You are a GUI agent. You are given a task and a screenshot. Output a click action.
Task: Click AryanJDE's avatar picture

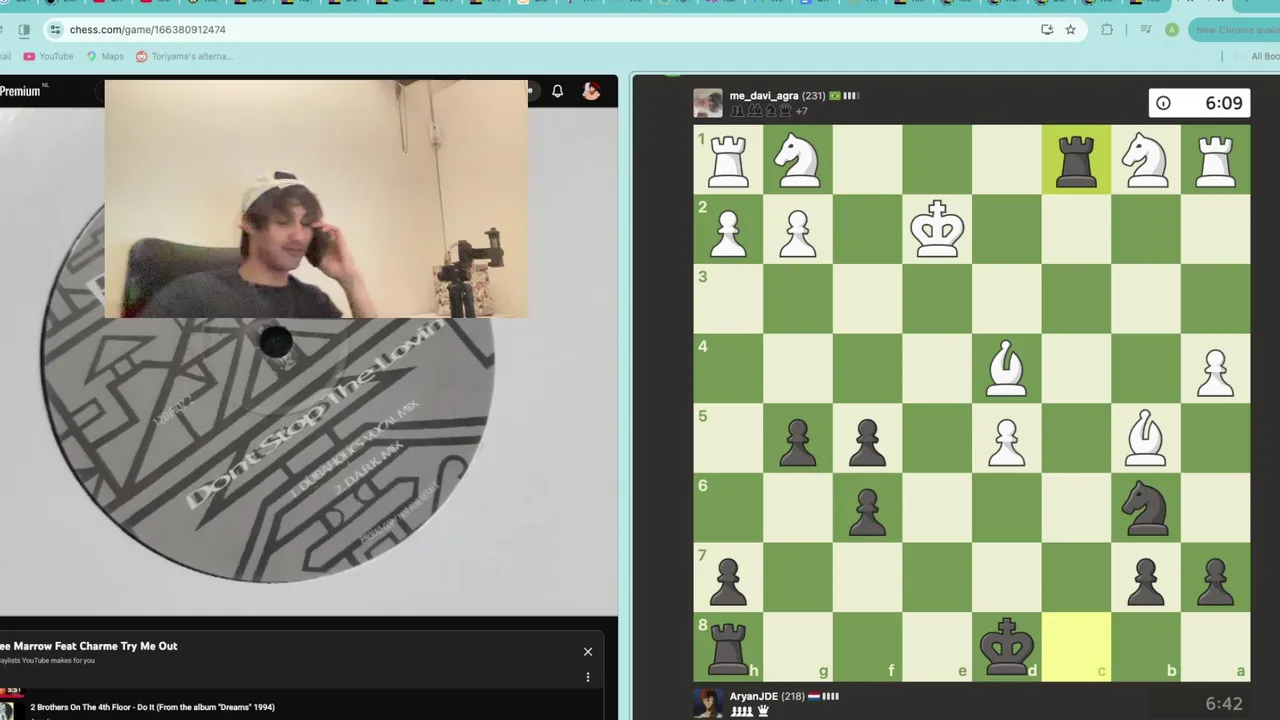(x=708, y=703)
